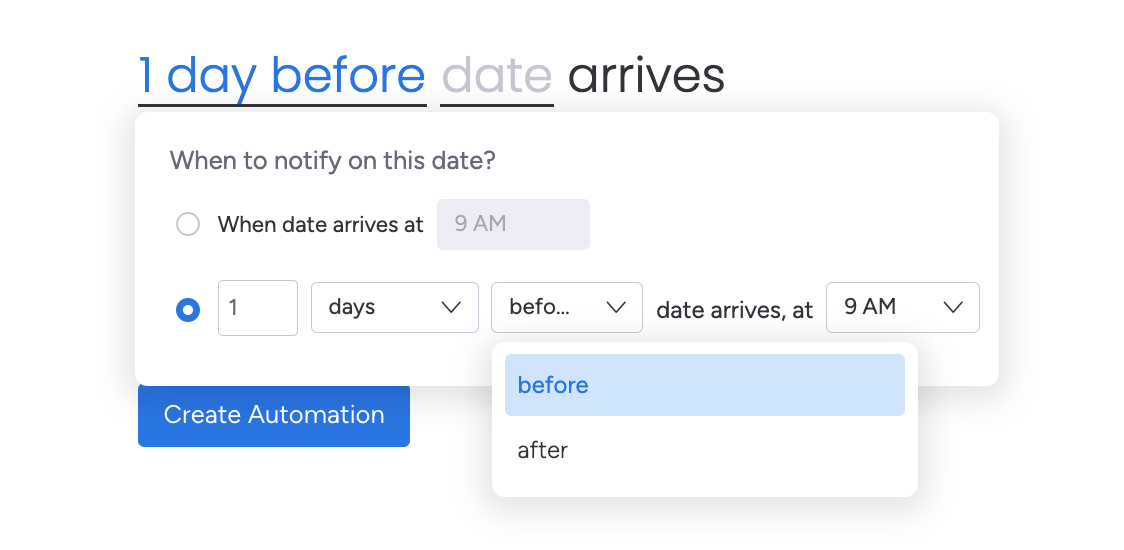Open the truncated "befo..." dropdown
1124x550 pixels.
click(566, 307)
